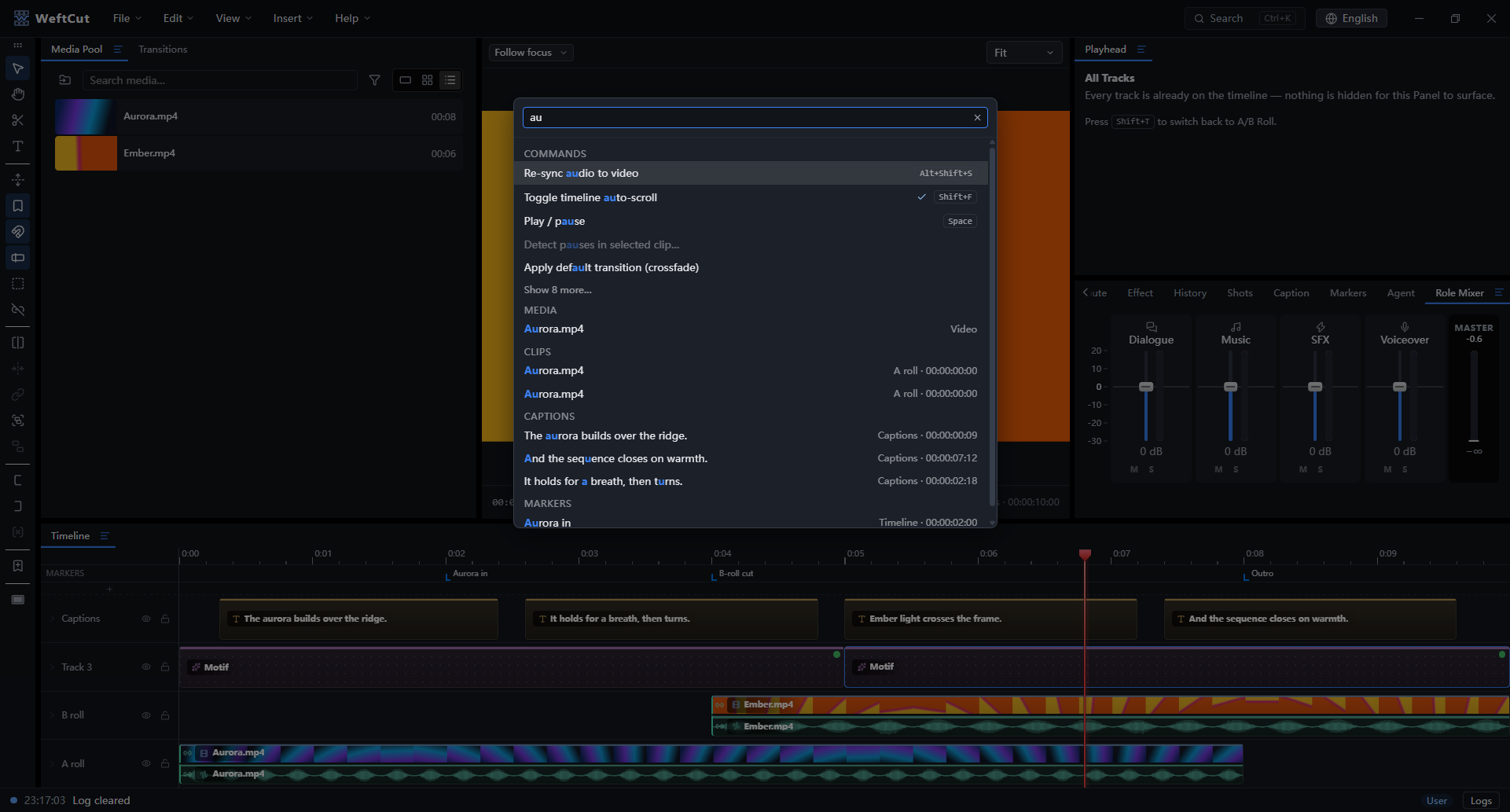The height and width of the screenshot is (812, 1510).
Task: Choose Toggle timeline auto-scroll command
Action: click(751, 197)
